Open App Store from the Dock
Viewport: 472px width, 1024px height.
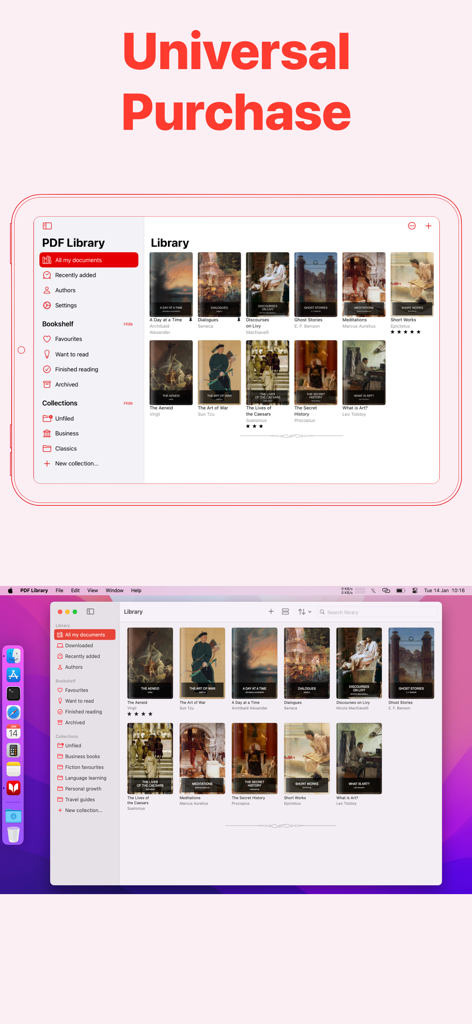tap(14, 675)
